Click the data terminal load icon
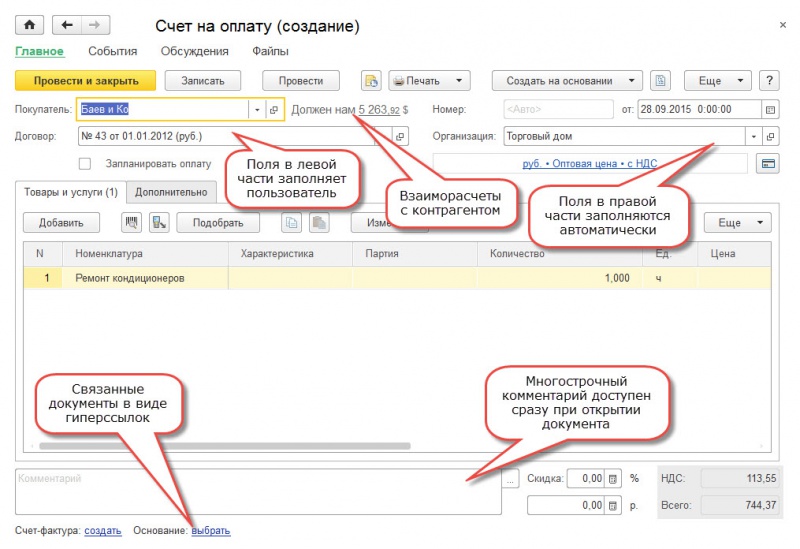 tap(159, 222)
